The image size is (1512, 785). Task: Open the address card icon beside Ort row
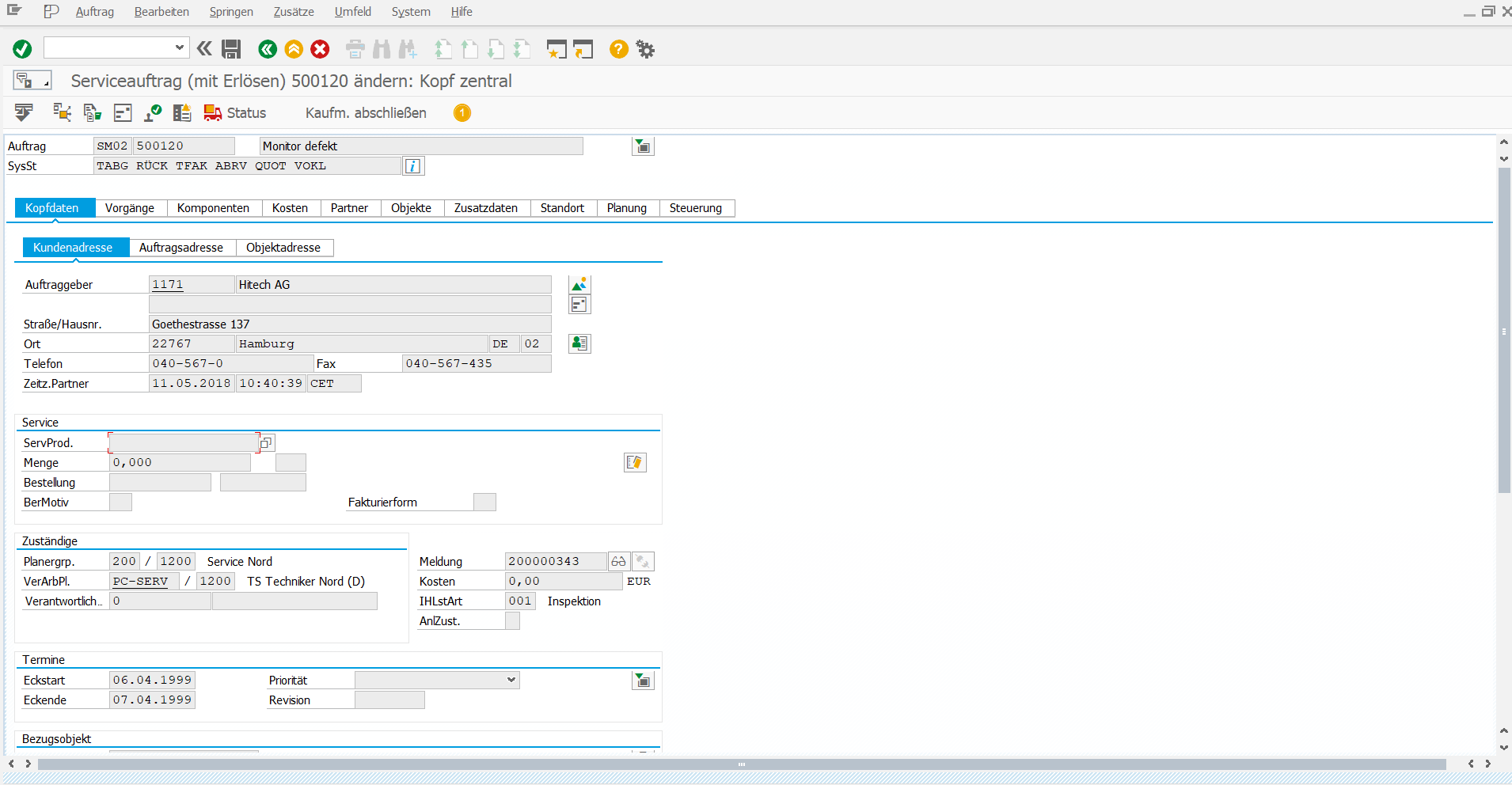[x=579, y=343]
